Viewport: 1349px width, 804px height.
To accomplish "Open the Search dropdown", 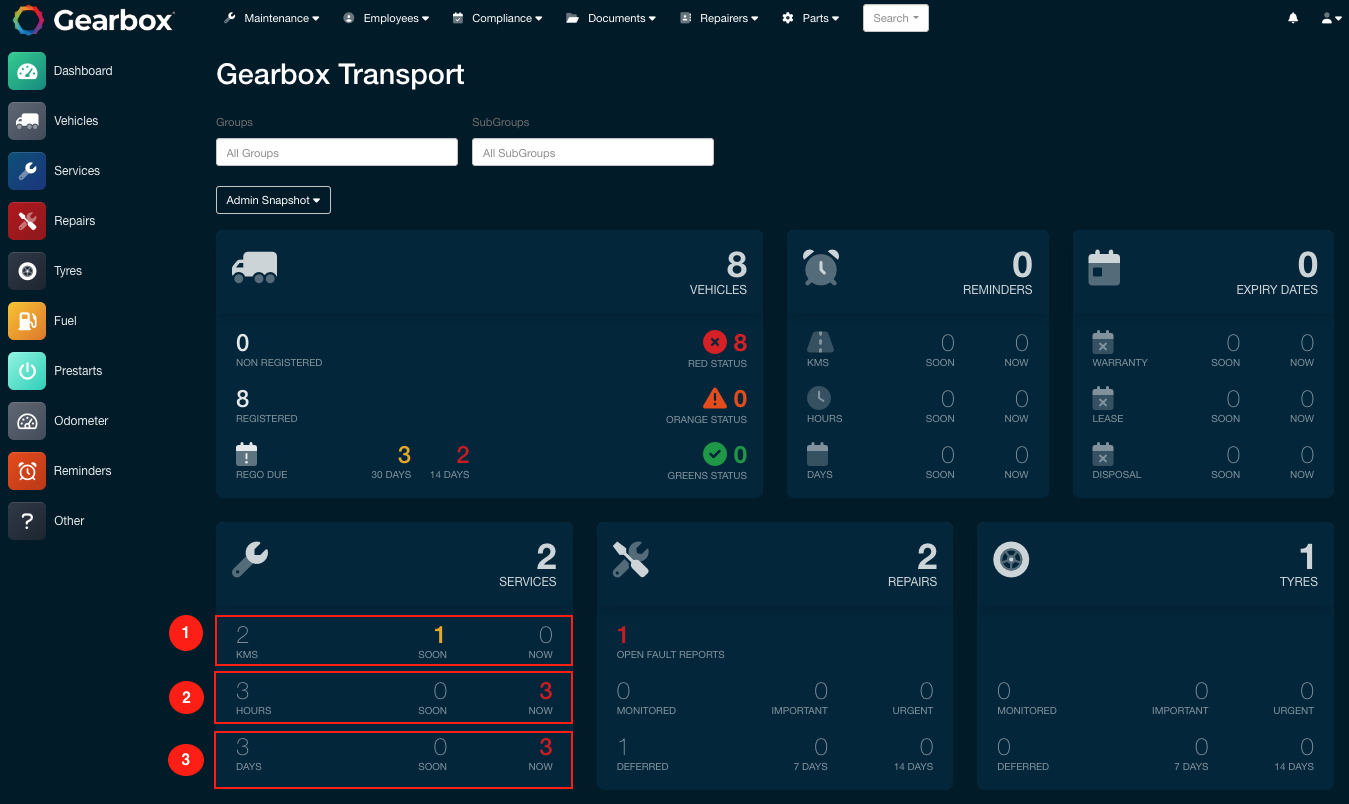I will tap(896, 18).
